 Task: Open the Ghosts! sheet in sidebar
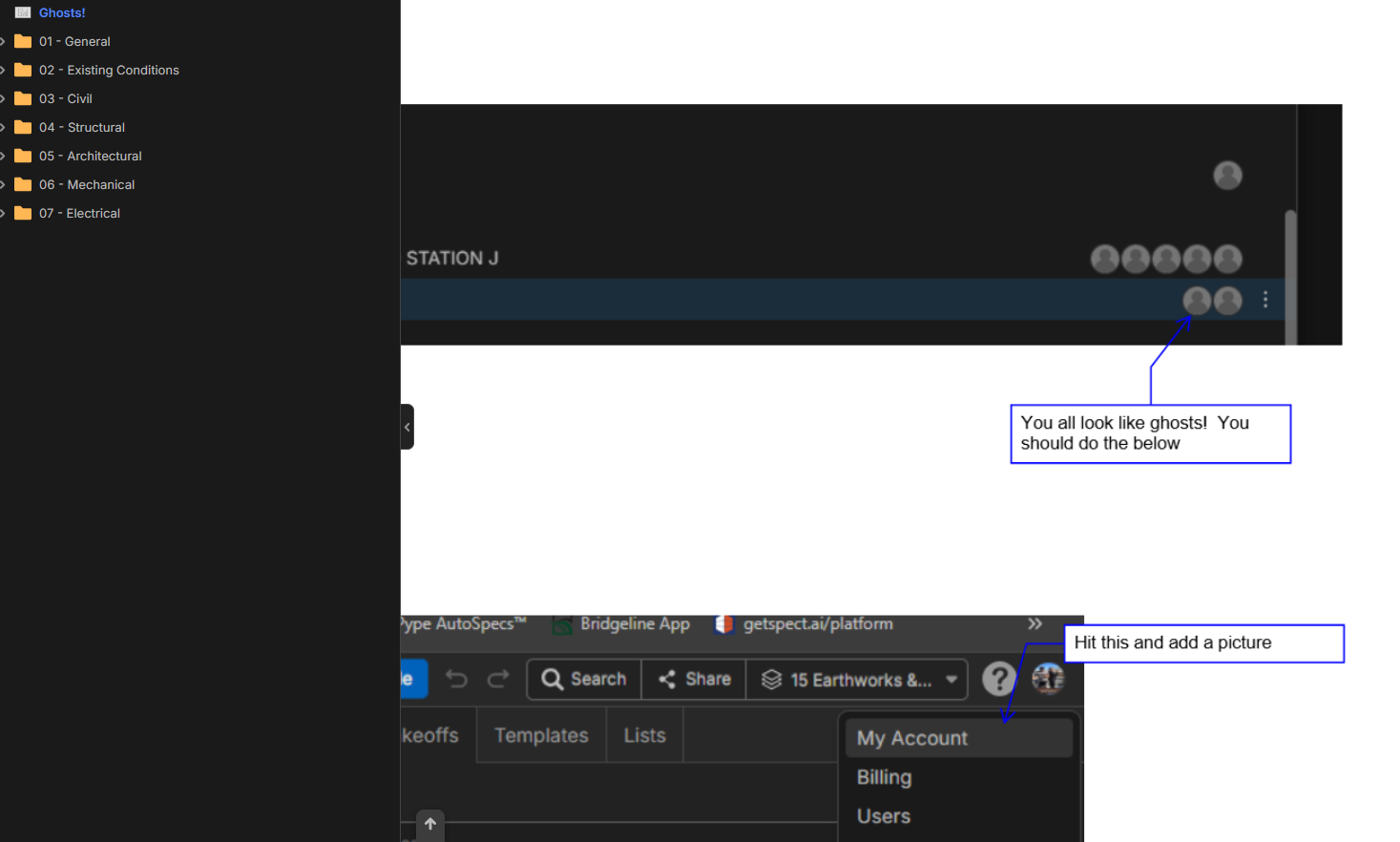pyautogui.click(x=62, y=13)
